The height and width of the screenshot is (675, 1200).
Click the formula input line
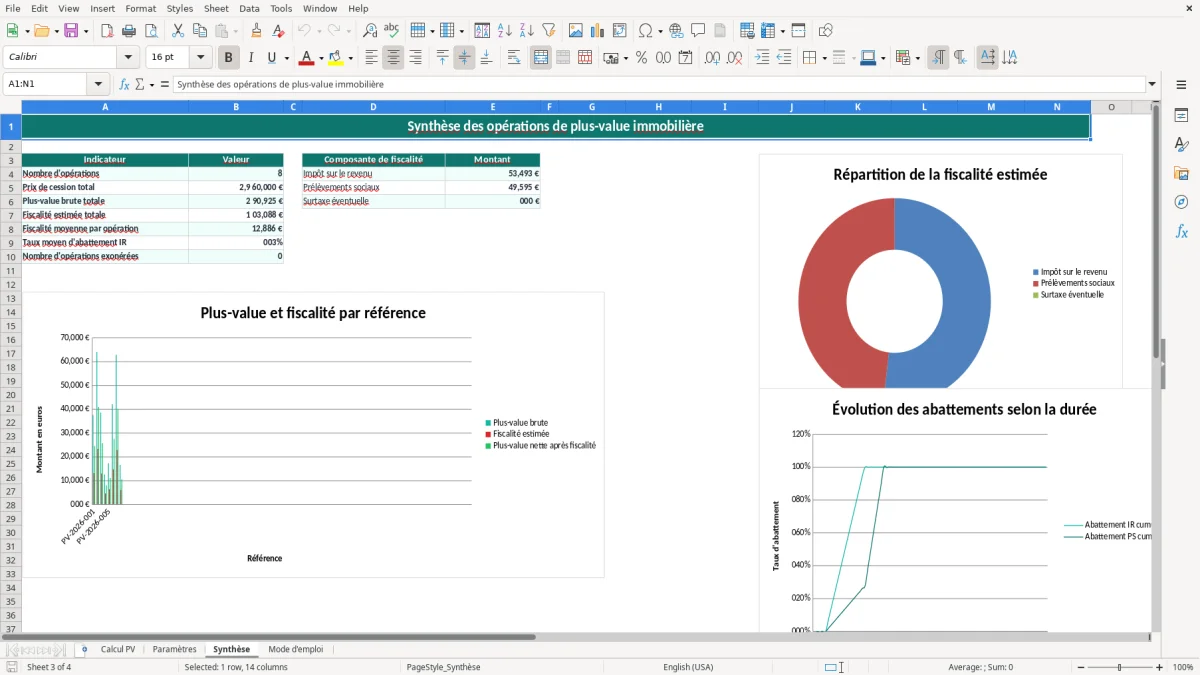[659, 84]
